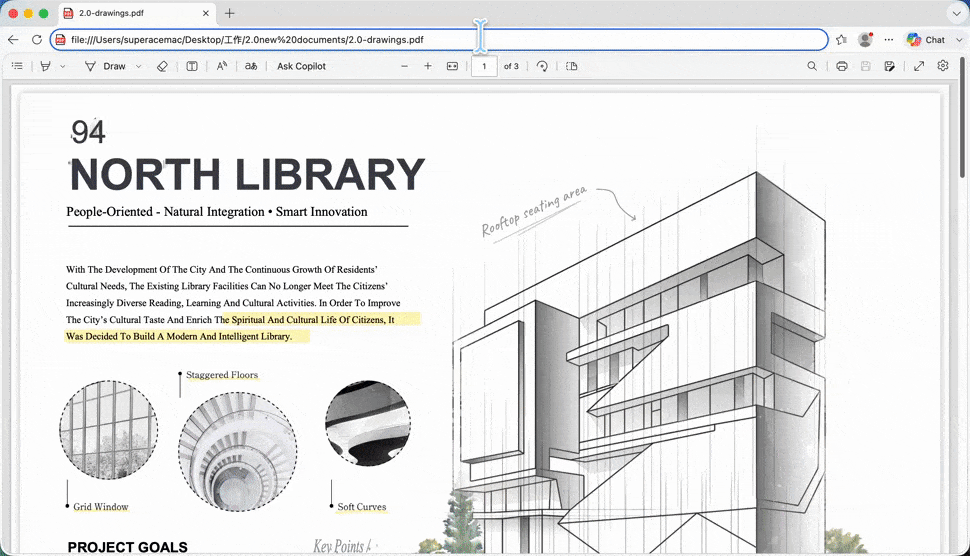Click the number 94 above the title
Image resolution: width=970 pixels, height=556 pixels.
coord(88,132)
